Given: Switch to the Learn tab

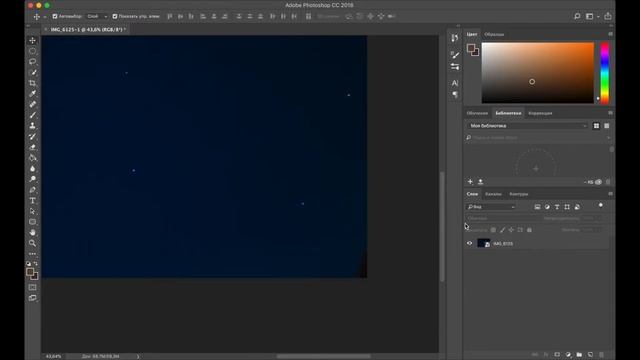Looking at the screenshot, I should click(x=477, y=113).
